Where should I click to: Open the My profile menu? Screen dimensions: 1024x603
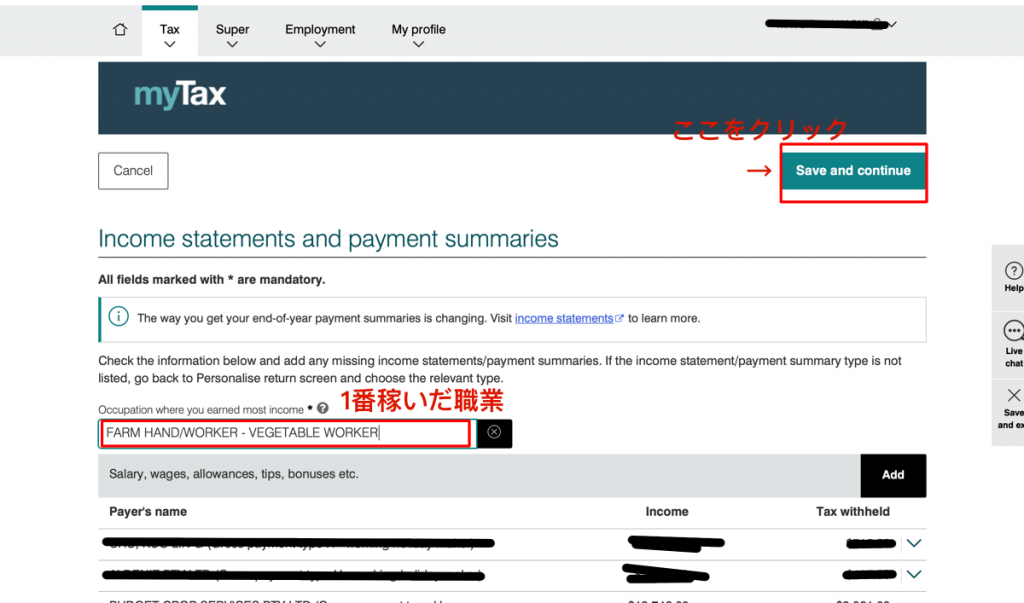pos(418,34)
